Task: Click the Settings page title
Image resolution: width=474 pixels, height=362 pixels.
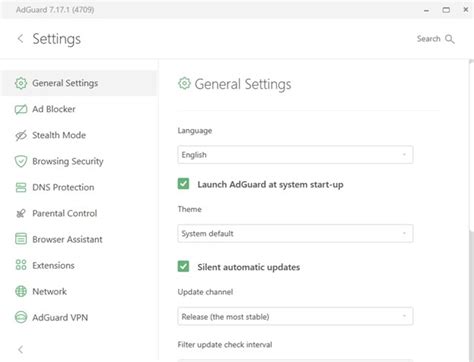Action: click(57, 39)
